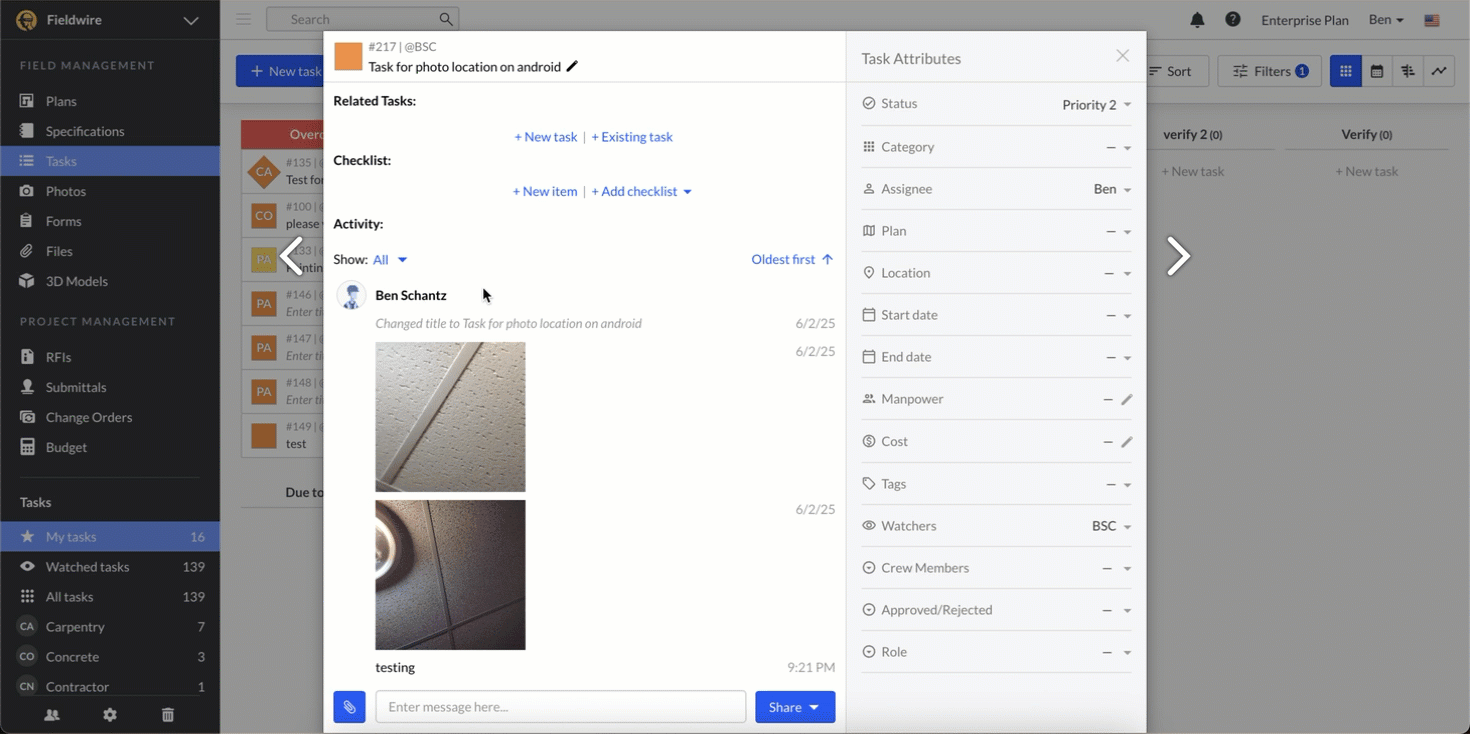This screenshot has width=1470, height=734.
Task: Toggle sidebar with hamburger menu icon
Action: (x=243, y=19)
